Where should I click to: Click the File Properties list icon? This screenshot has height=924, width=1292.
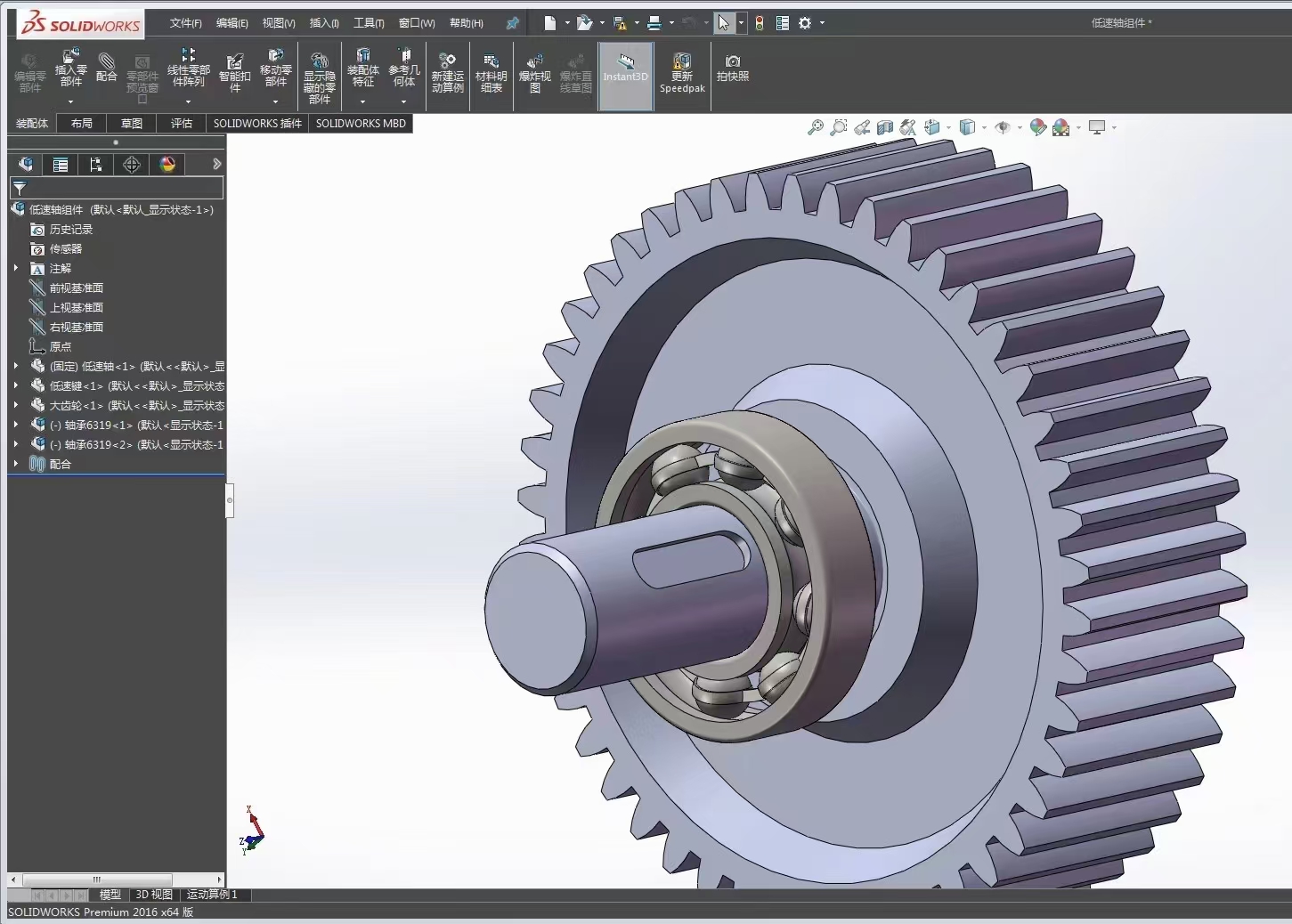pyautogui.click(x=783, y=23)
